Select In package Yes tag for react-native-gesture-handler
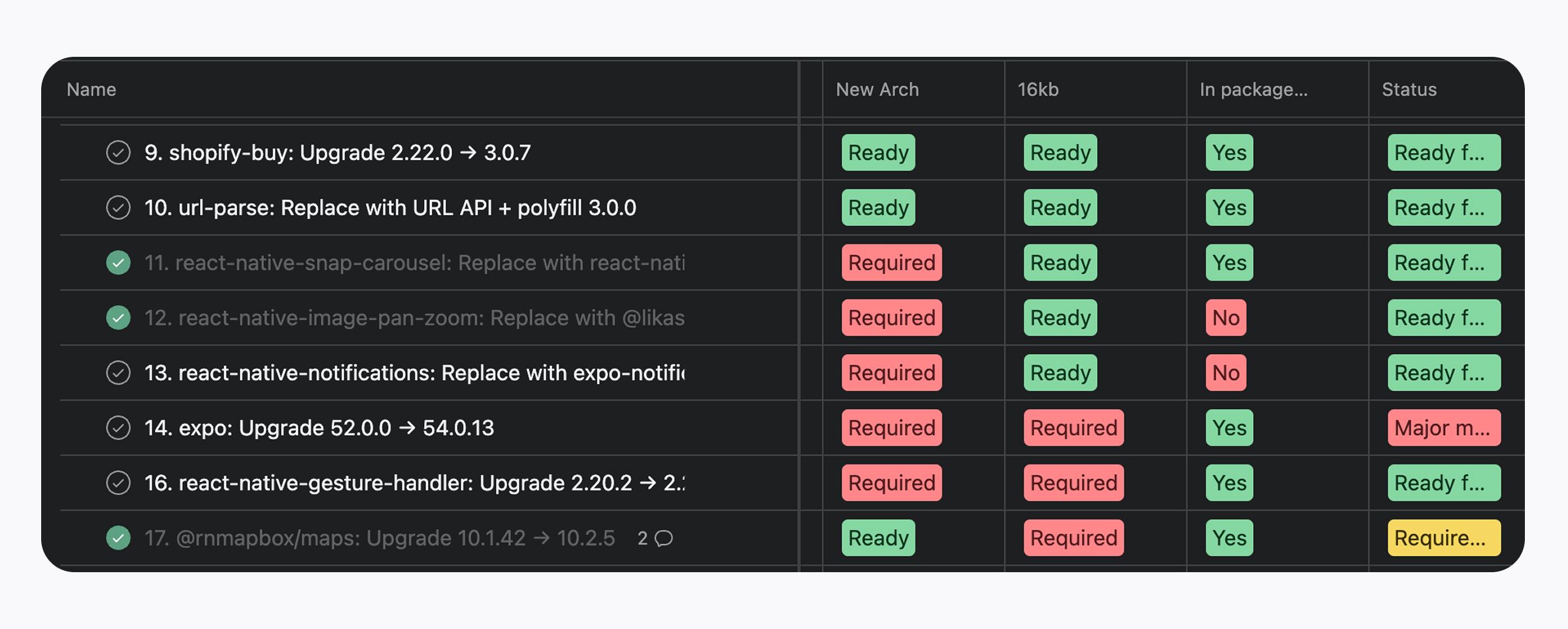Viewport: 1568px width, 629px height. coord(1230,483)
